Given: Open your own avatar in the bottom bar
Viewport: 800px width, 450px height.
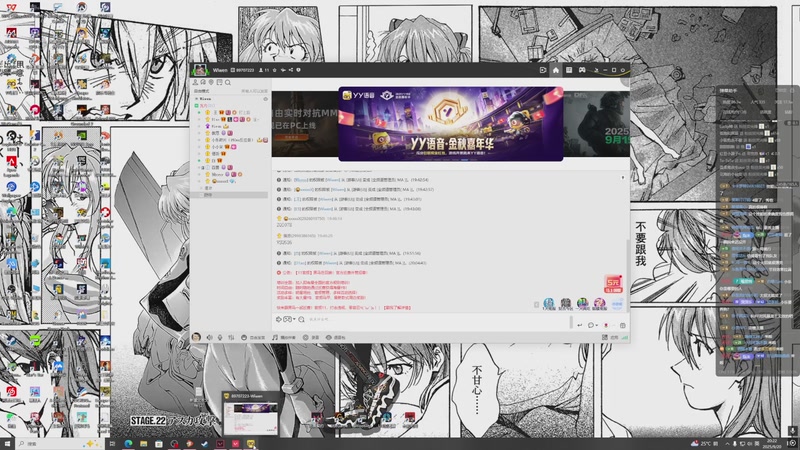Looking at the screenshot, I should pos(196,337).
